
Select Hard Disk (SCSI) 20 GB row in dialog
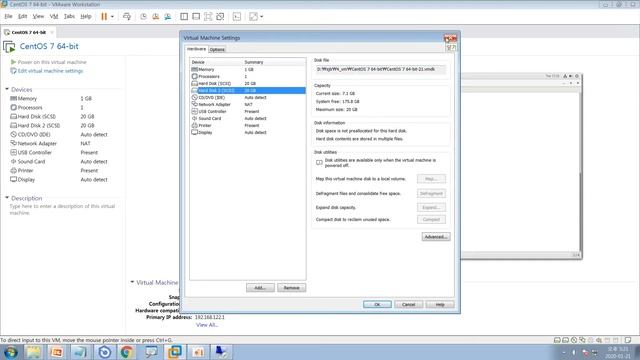(248, 83)
